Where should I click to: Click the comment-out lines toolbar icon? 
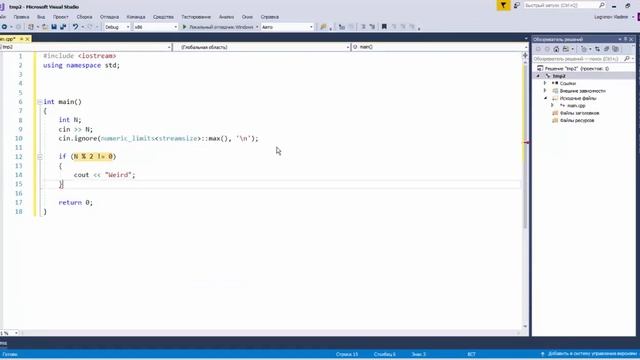[363, 27]
